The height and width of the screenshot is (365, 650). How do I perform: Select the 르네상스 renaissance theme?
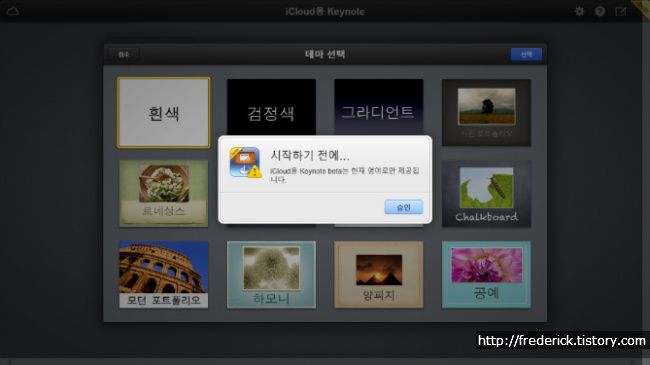click(164, 193)
